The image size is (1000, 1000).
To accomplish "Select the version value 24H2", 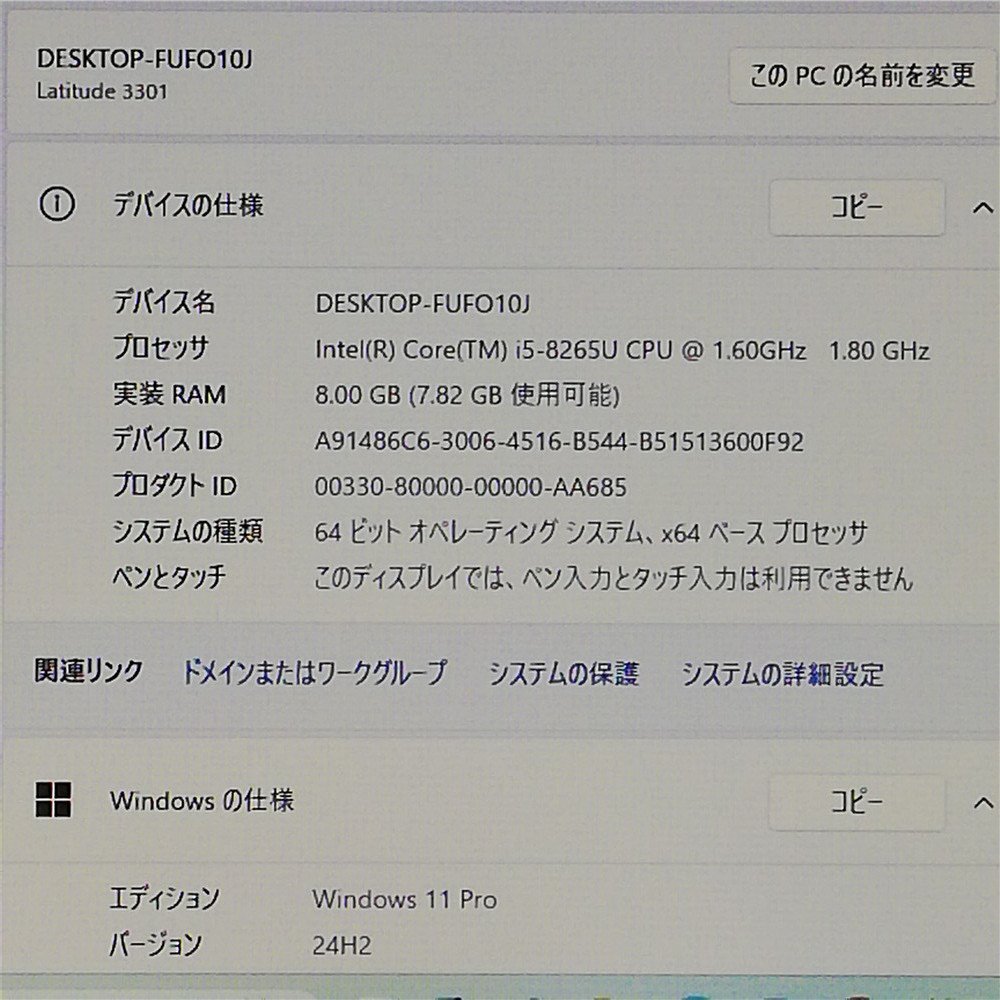I will pyautogui.click(x=342, y=946).
